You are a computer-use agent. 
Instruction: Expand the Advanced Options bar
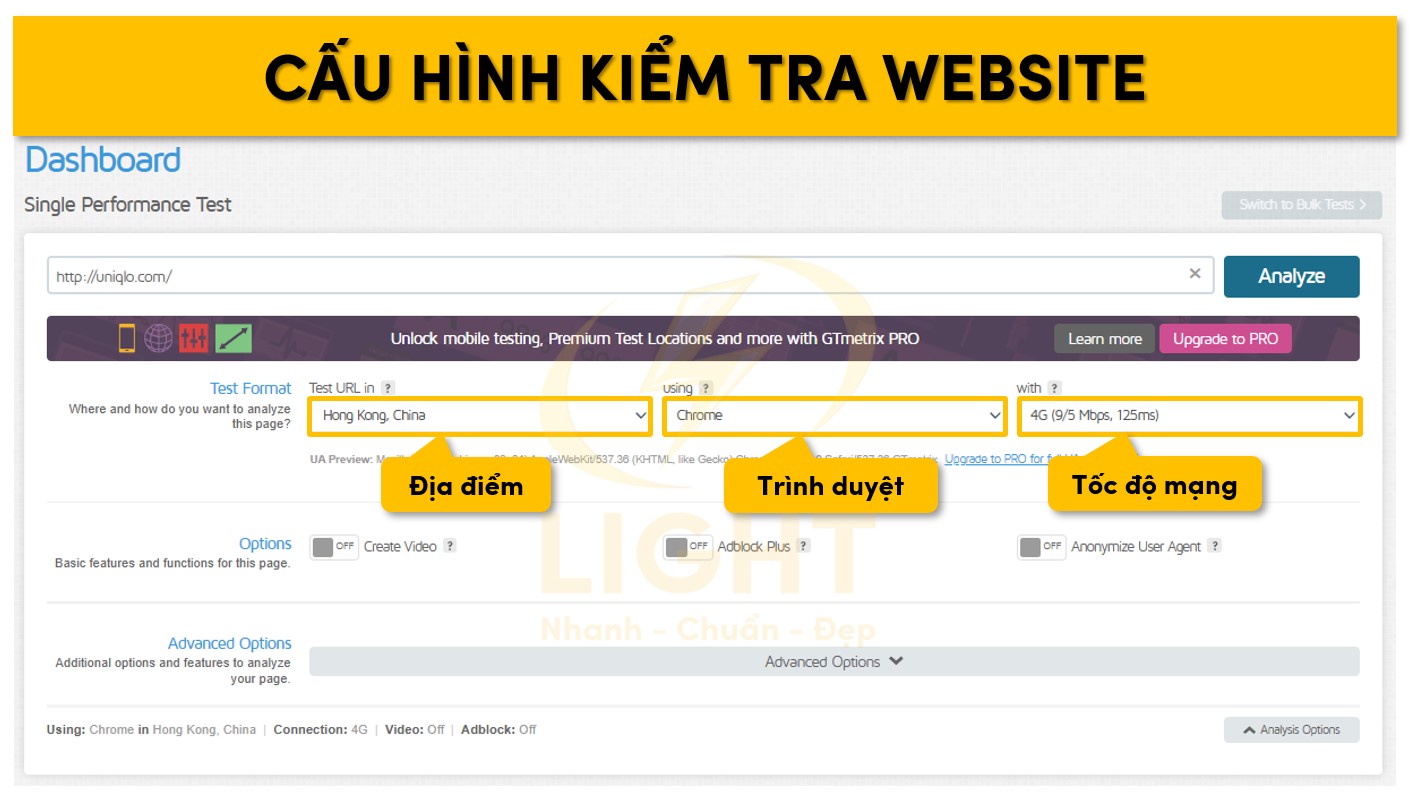[x=834, y=662]
